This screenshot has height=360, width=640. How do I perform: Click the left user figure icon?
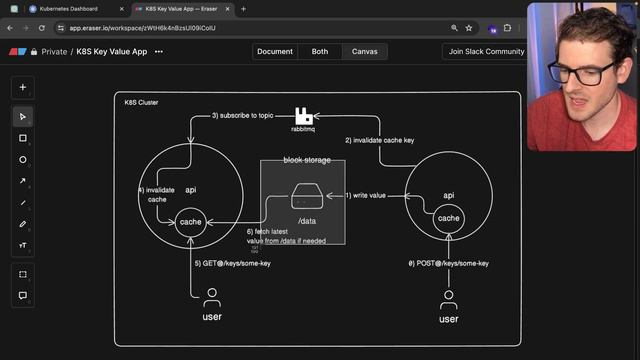(212, 298)
